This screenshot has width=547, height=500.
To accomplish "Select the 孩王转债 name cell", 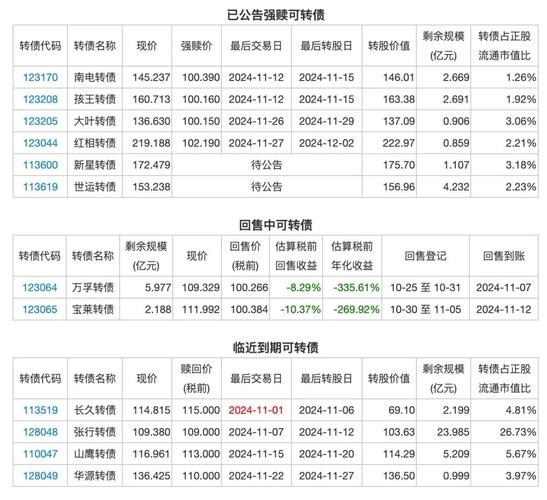I will point(95,99).
